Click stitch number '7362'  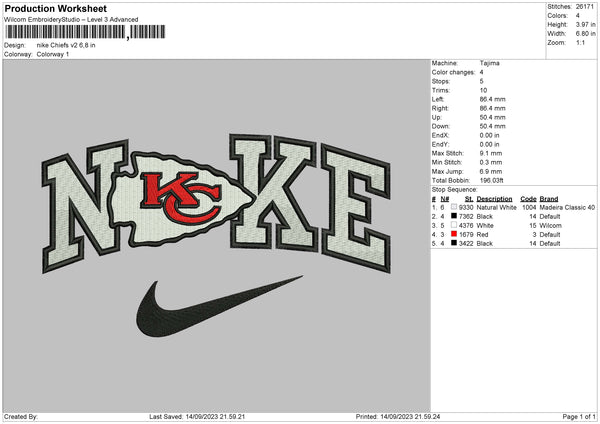466,217
